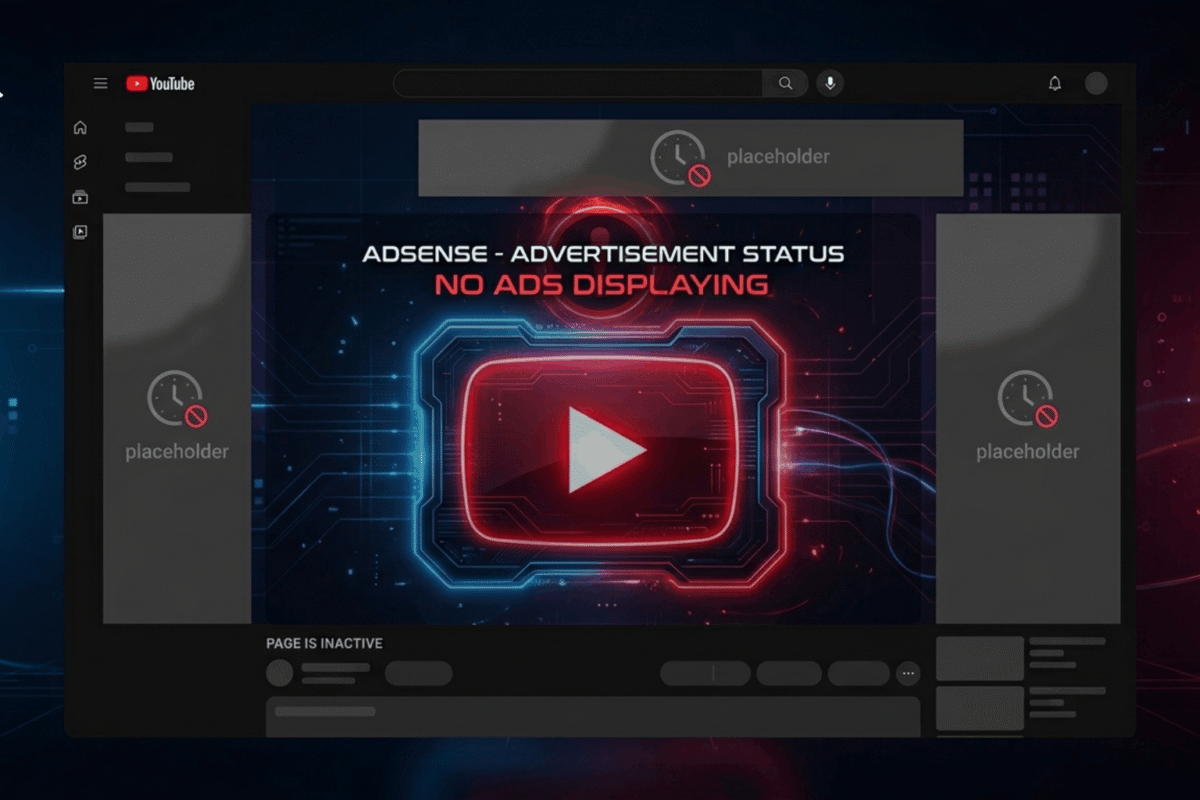Start a voice search with the microphone icon

[x=830, y=84]
